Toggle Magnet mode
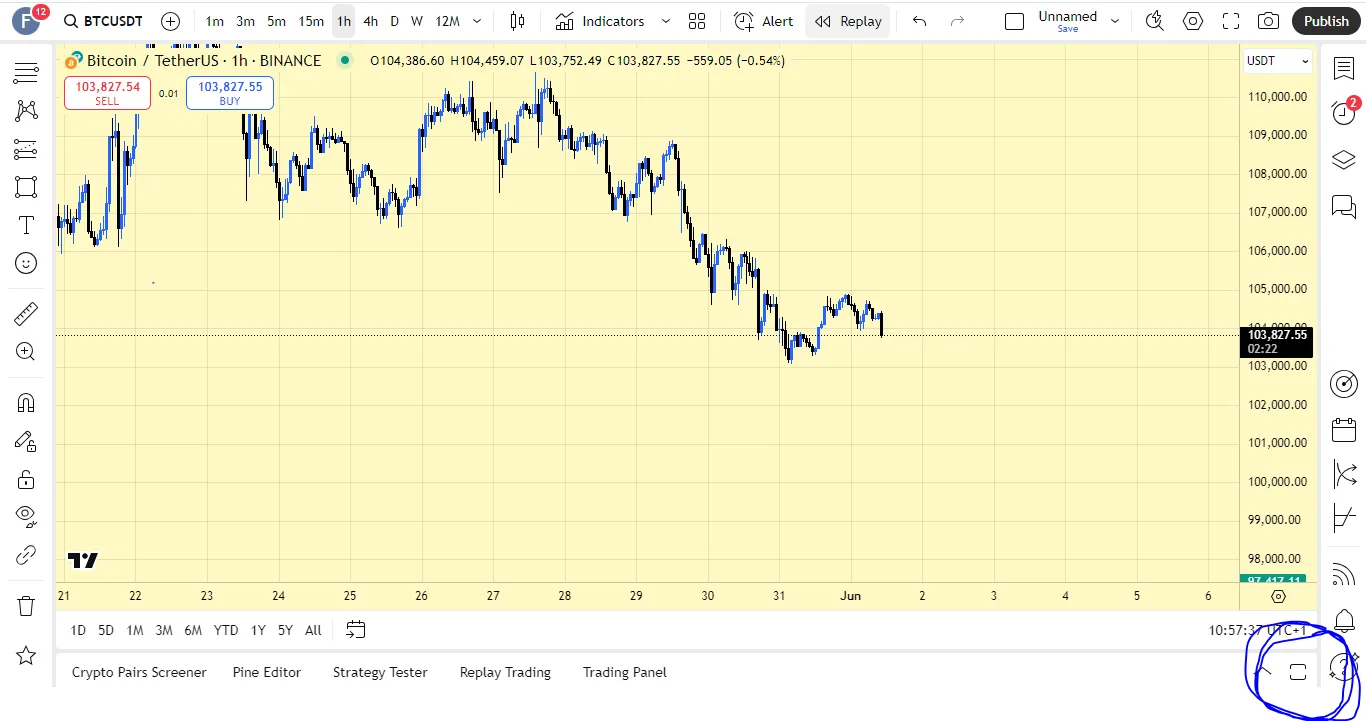 point(26,403)
